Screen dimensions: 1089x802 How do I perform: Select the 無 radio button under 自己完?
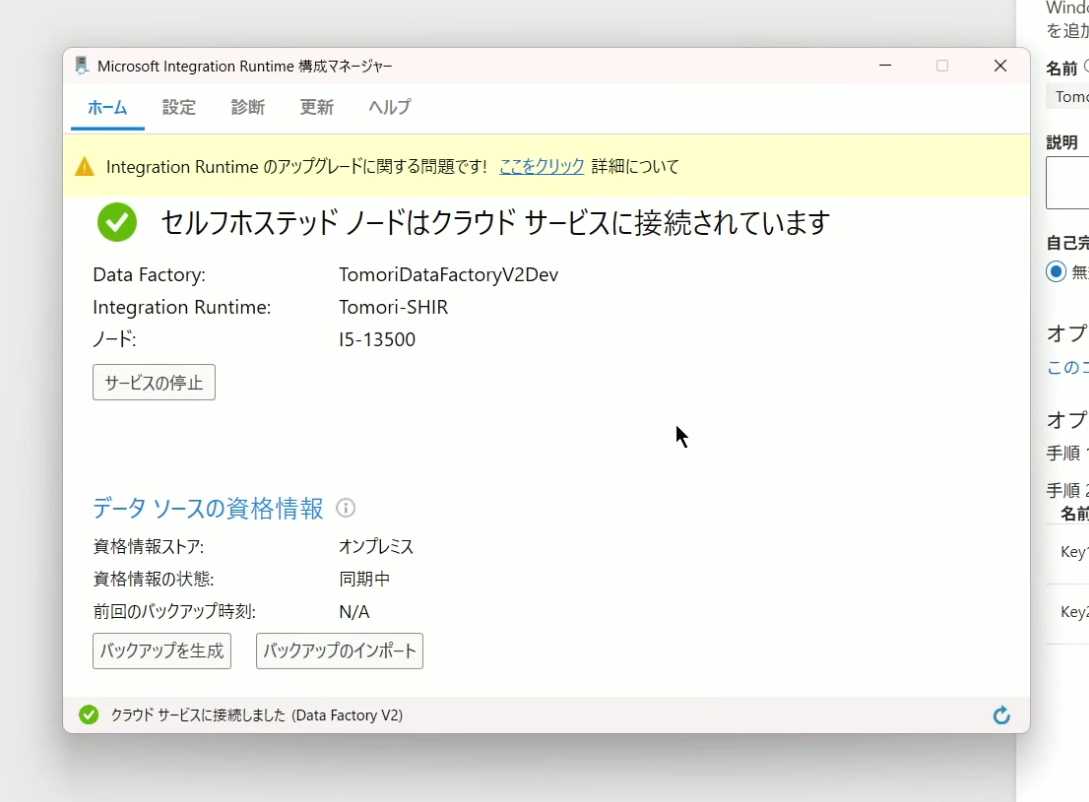[1056, 271]
